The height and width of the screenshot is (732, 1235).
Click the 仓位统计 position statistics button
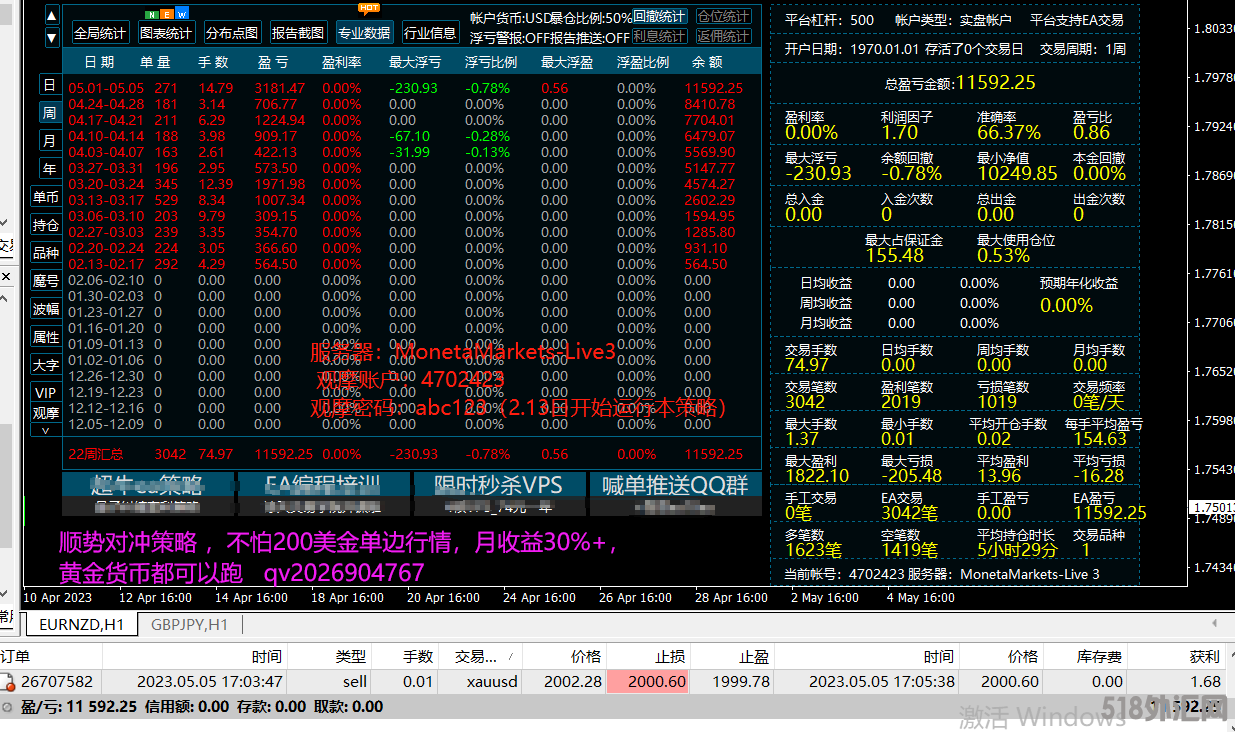tap(723, 17)
